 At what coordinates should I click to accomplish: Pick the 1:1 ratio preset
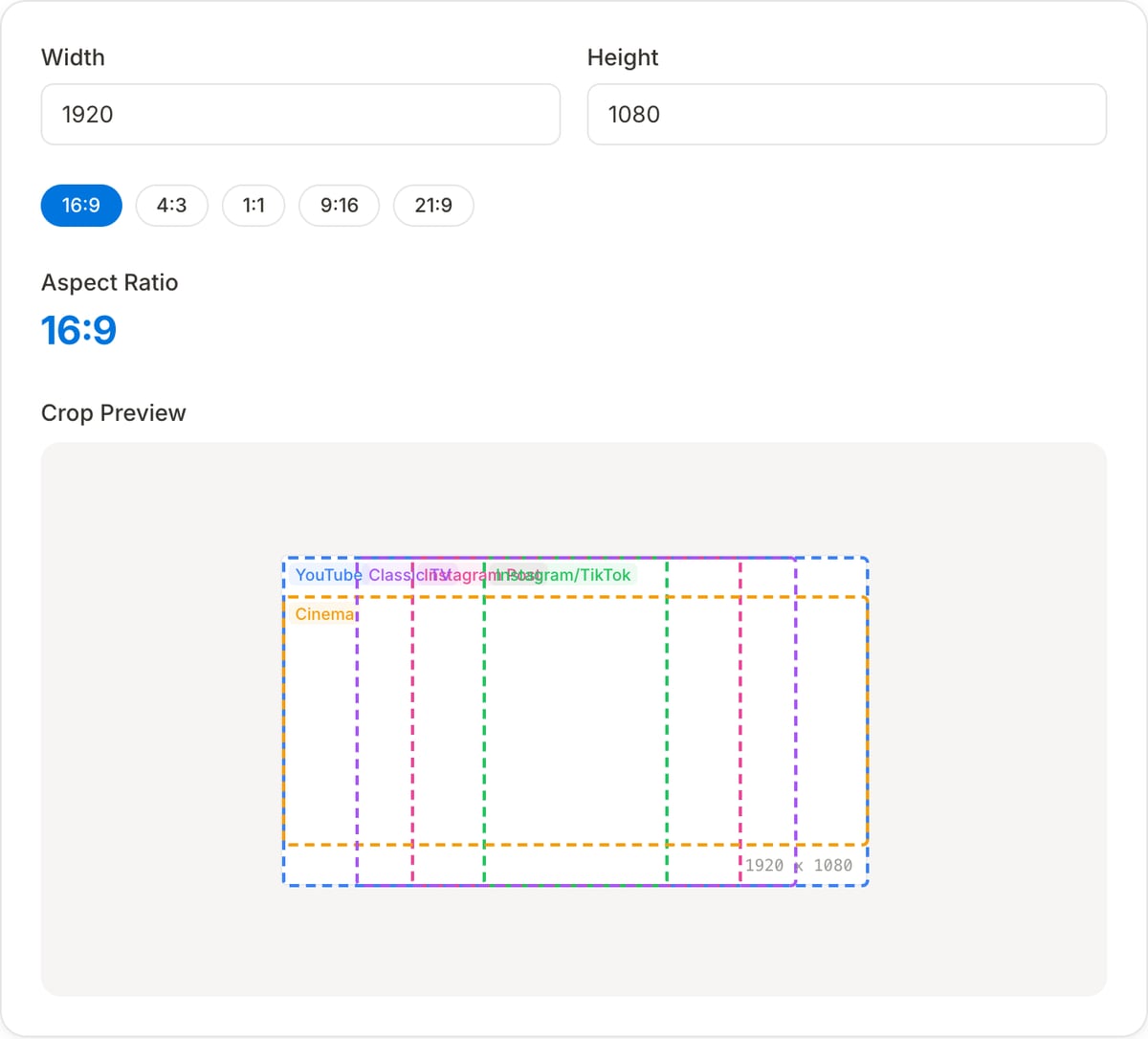(x=254, y=206)
